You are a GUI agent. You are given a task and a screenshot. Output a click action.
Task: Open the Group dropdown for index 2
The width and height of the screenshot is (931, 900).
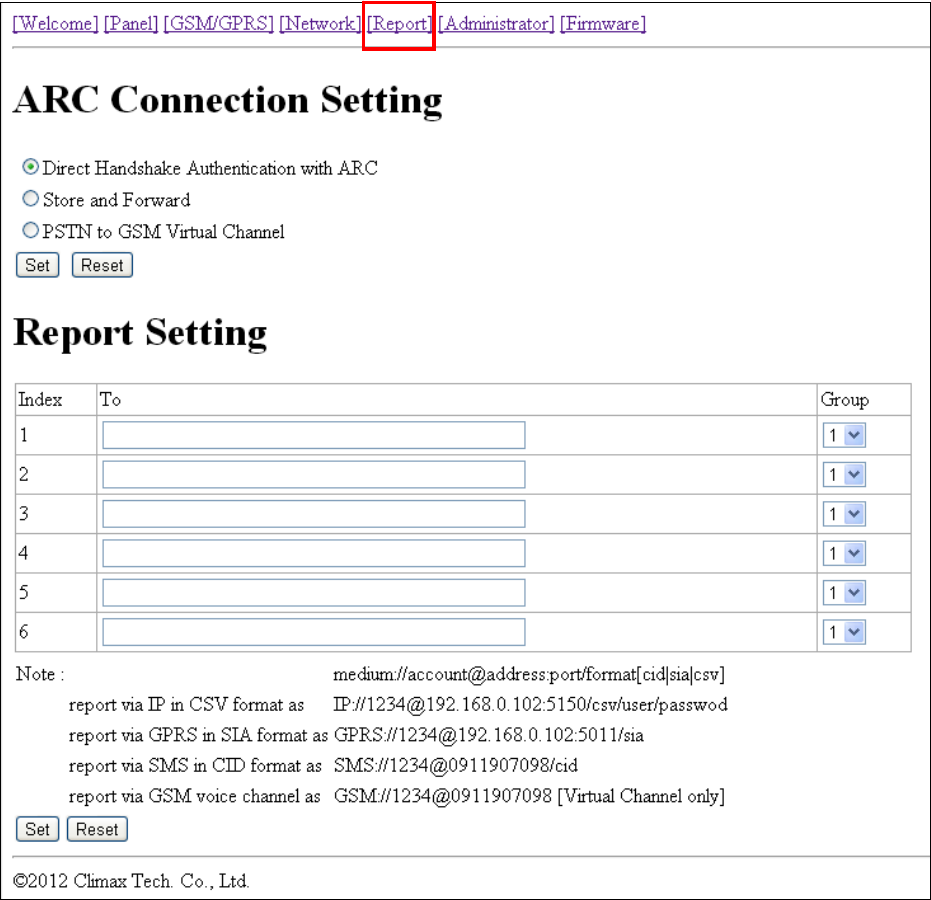(844, 474)
